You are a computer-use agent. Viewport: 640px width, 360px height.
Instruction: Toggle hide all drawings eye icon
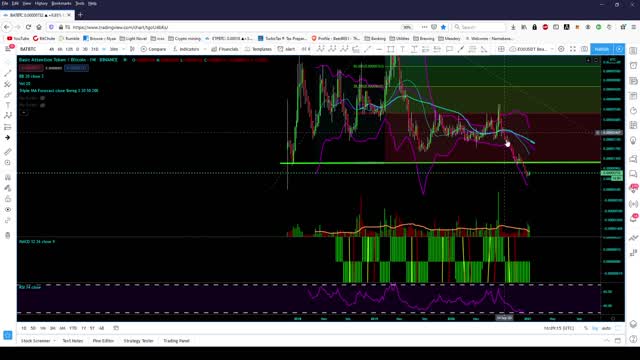point(8,209)
